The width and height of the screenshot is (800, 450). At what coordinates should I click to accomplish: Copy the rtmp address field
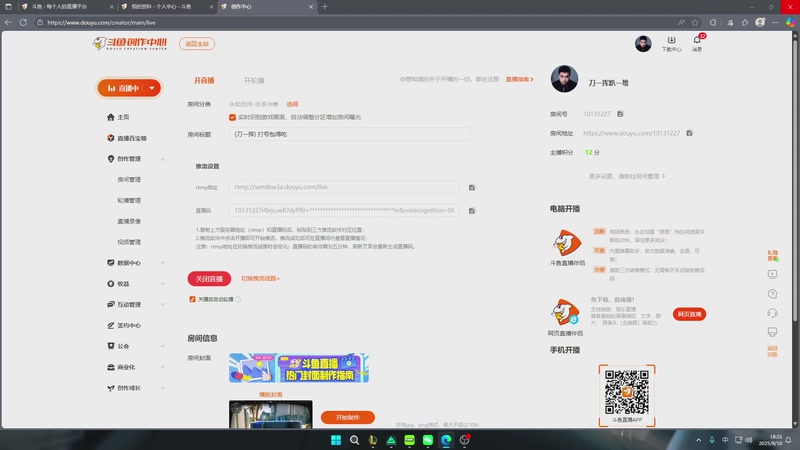click(x=472, y=188)
